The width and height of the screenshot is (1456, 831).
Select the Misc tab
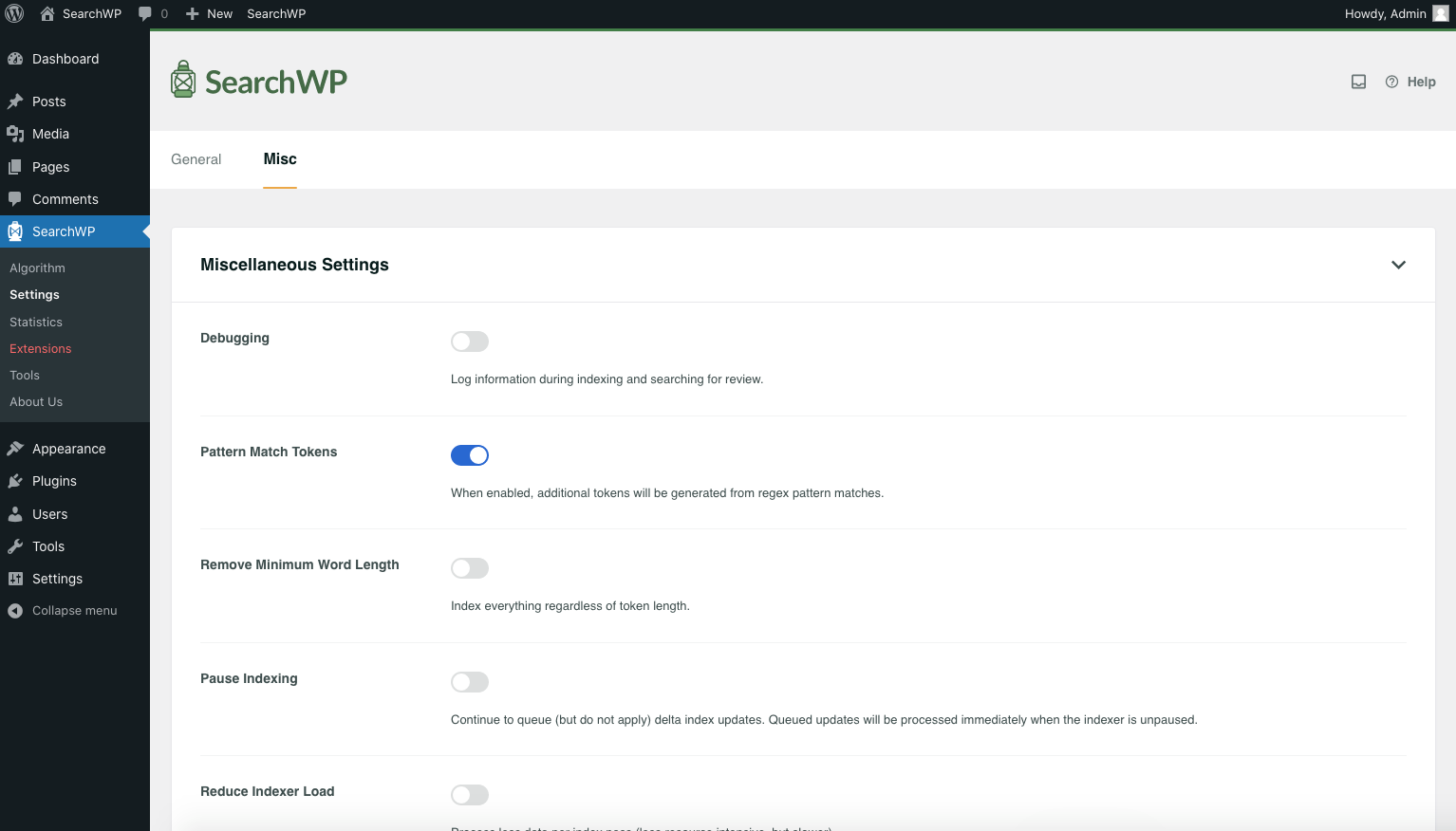[x=280, y=159]
